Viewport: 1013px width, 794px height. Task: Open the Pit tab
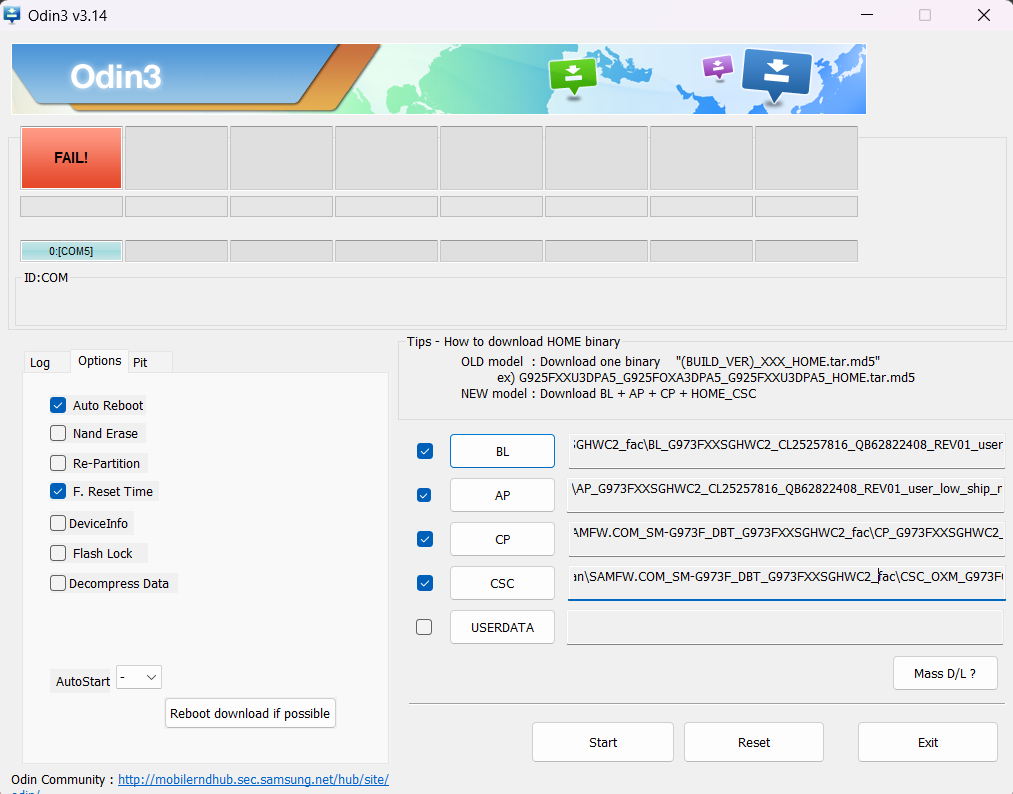click(x=140, y=363)
